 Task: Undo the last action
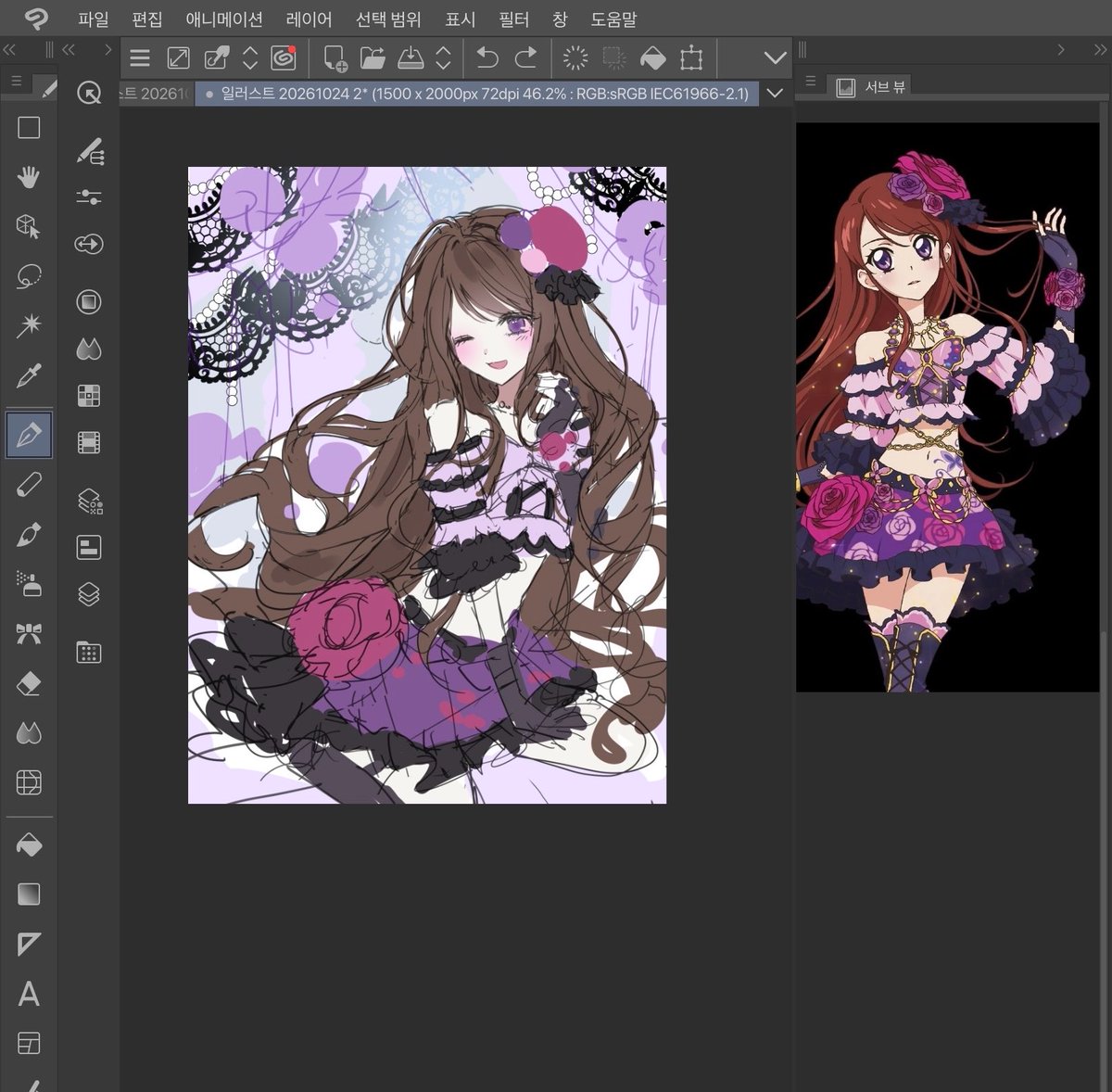487,57
